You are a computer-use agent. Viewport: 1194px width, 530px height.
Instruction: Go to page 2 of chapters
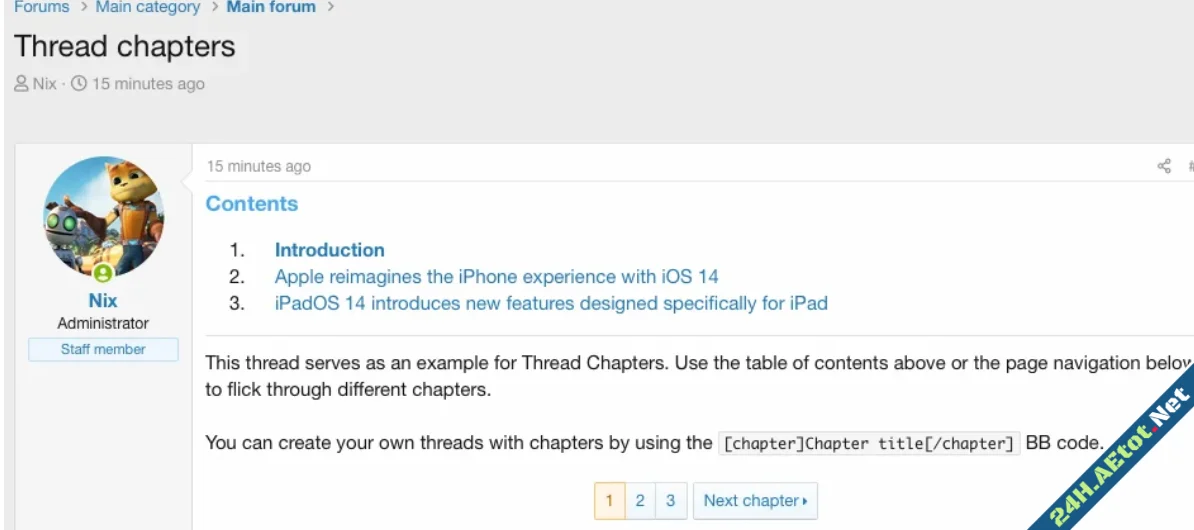tap(640, 501)
